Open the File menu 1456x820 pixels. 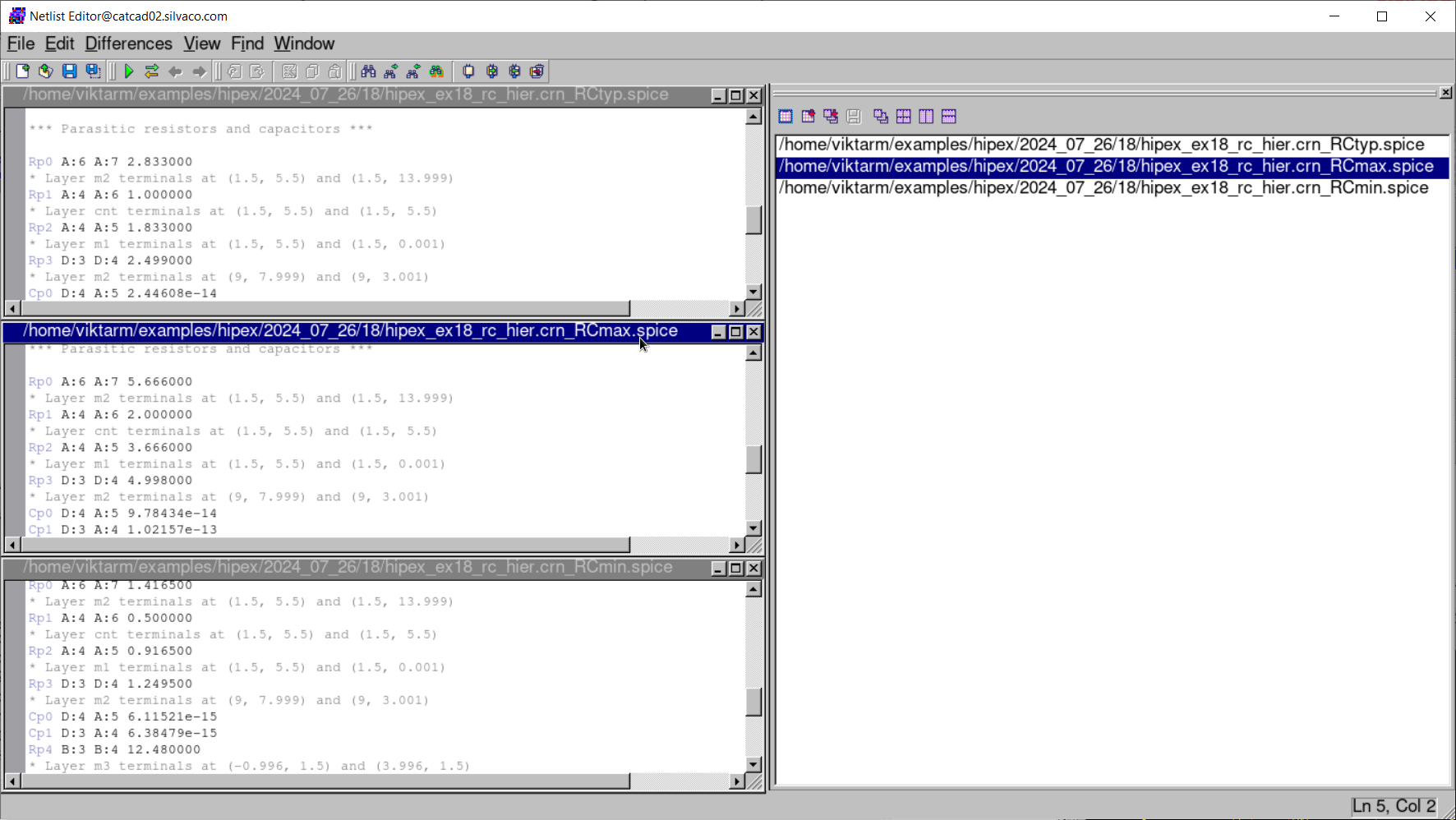point(21,44)
